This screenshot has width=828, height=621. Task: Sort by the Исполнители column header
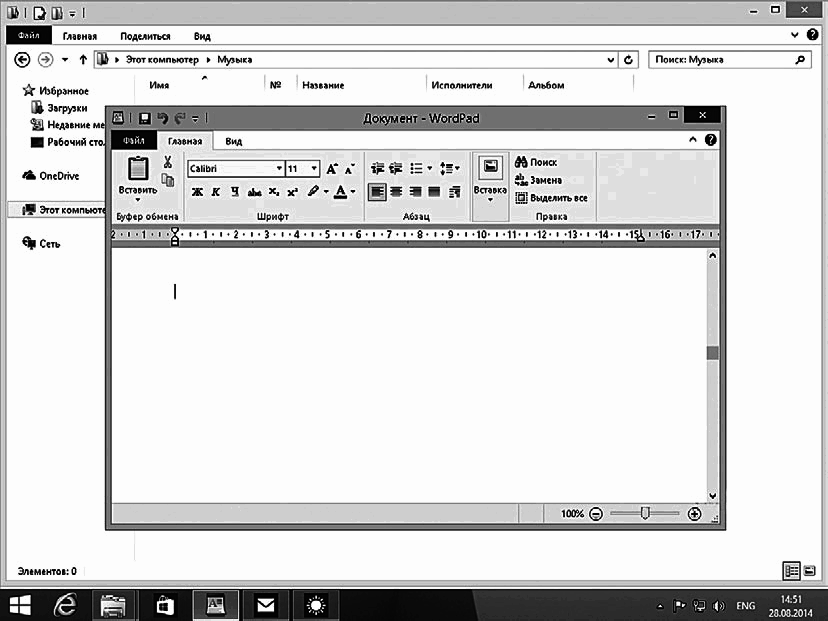coord(462,85)
